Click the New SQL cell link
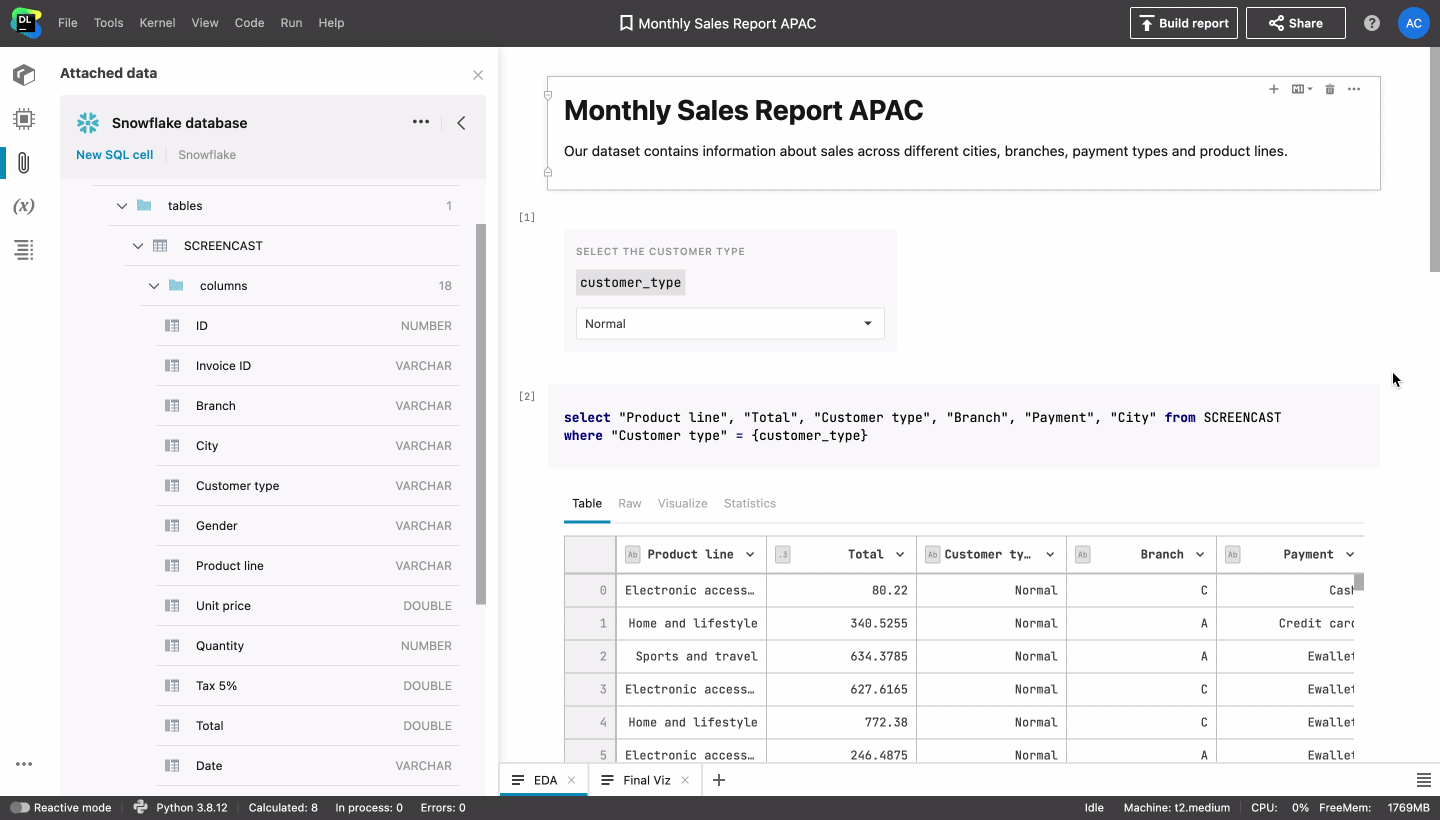The image size is (1440, 820). coord(115,155)
